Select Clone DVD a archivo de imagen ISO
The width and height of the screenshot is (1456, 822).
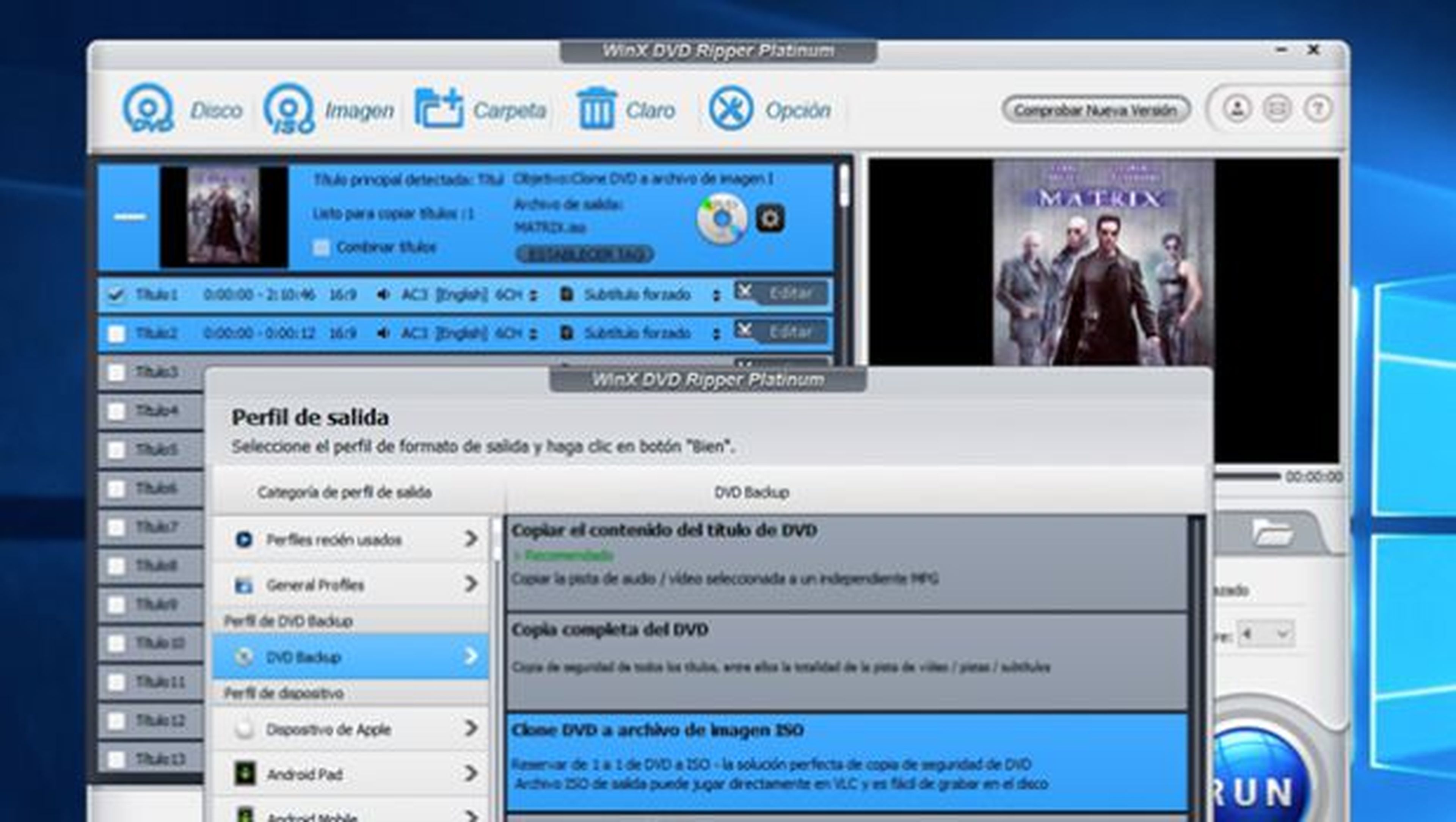click(x=847, y=761)
